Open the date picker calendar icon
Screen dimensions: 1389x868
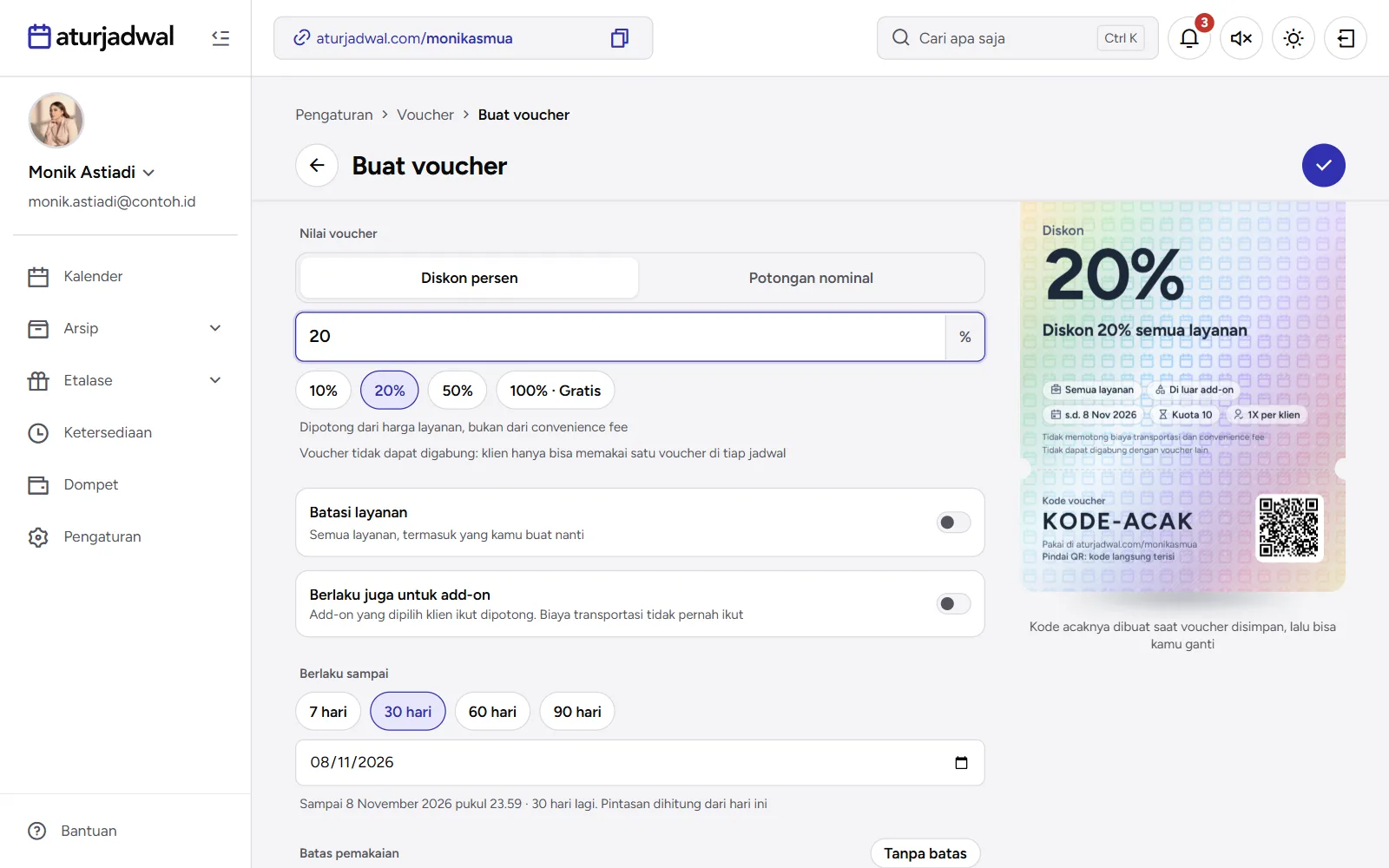[x=961, y=763]
